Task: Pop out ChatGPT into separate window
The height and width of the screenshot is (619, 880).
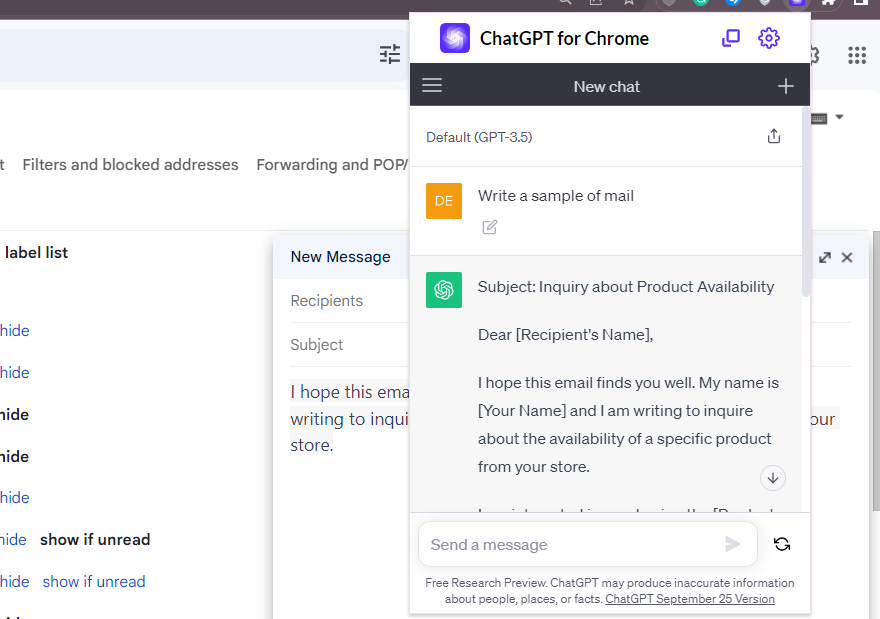Action: 731,38
